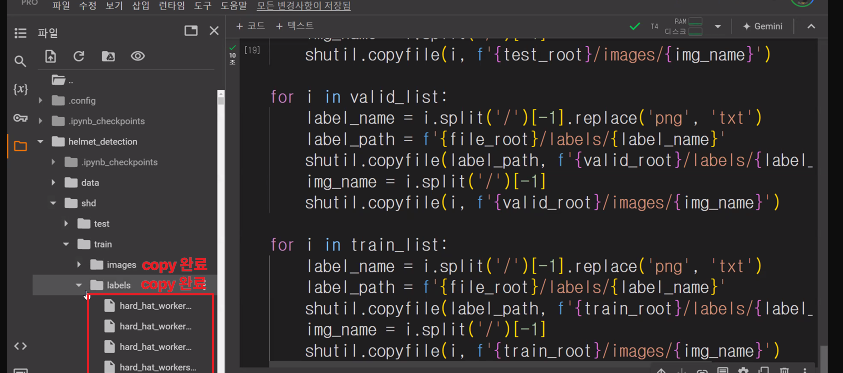The height and width of the screenshot is (373, 843).
Task: Collapse the train folder arrow
Action: pyautogui.click(x=66, y=244)
